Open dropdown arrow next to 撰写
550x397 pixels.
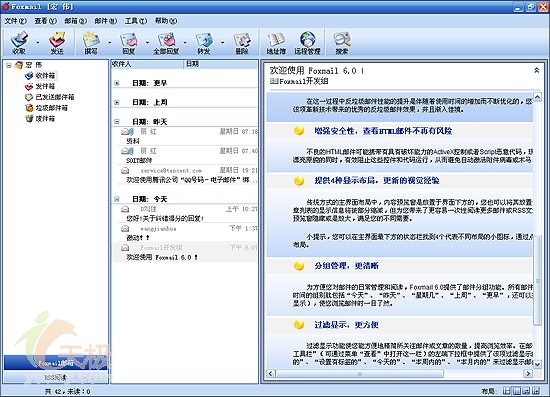pyautogui.click(x=109, y=43)
